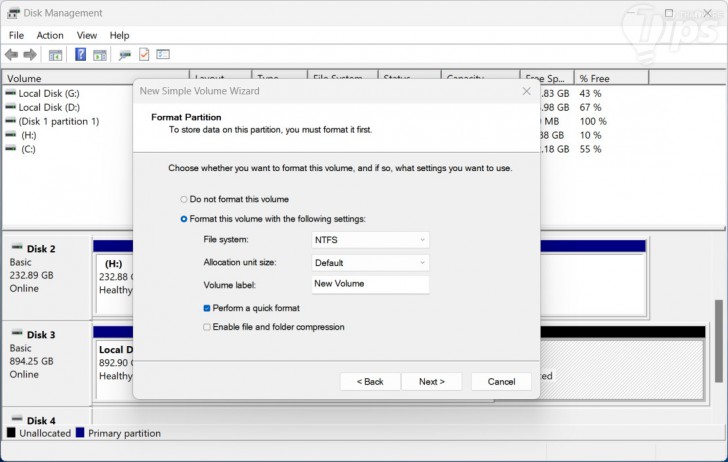This screenshot has width=728, height=462.
Task: Click the Back arrow toolbar icon
Action: pos(12,55)
